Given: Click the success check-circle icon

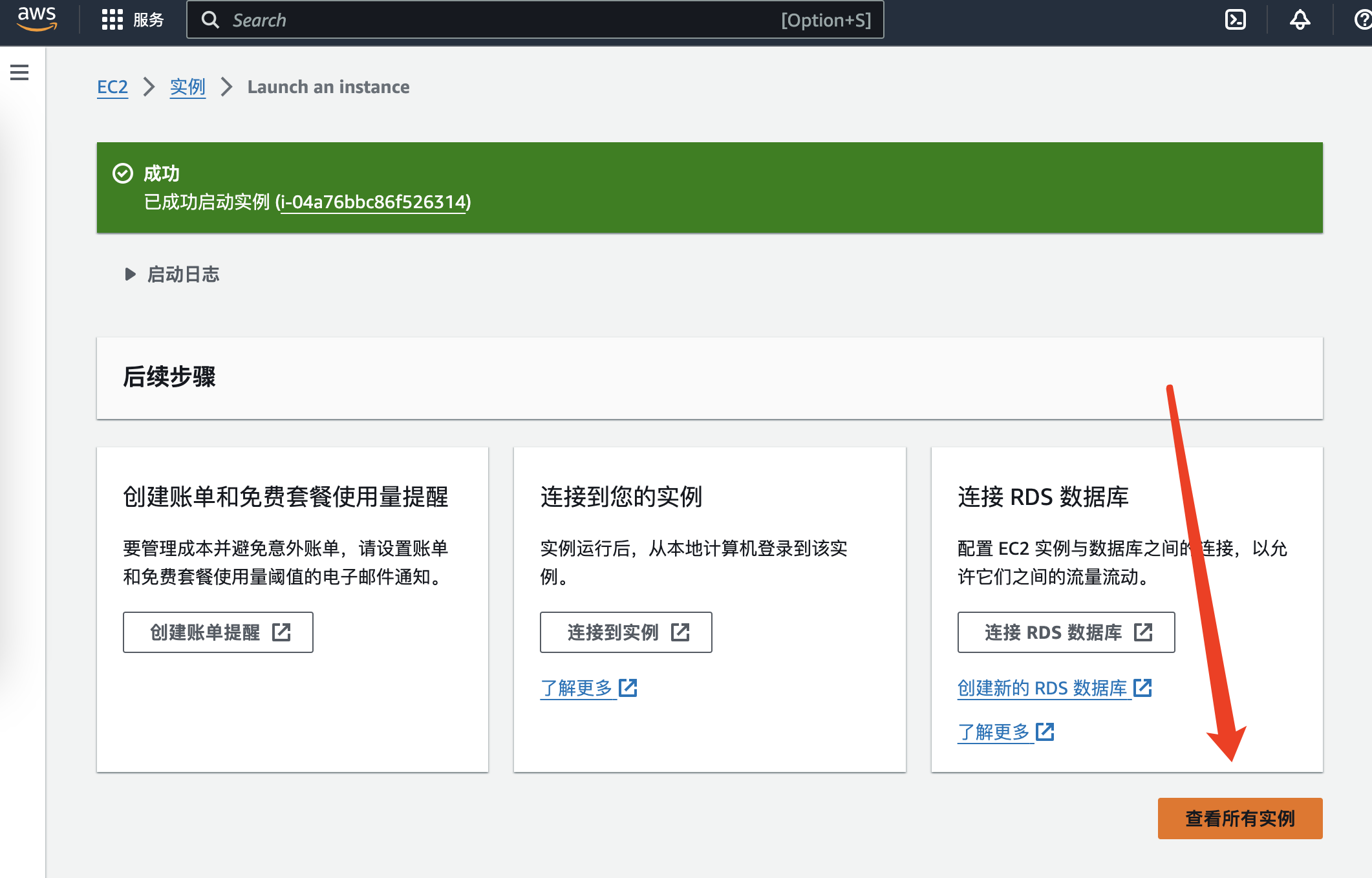Looking at the screenshot, I should (123, 173).
